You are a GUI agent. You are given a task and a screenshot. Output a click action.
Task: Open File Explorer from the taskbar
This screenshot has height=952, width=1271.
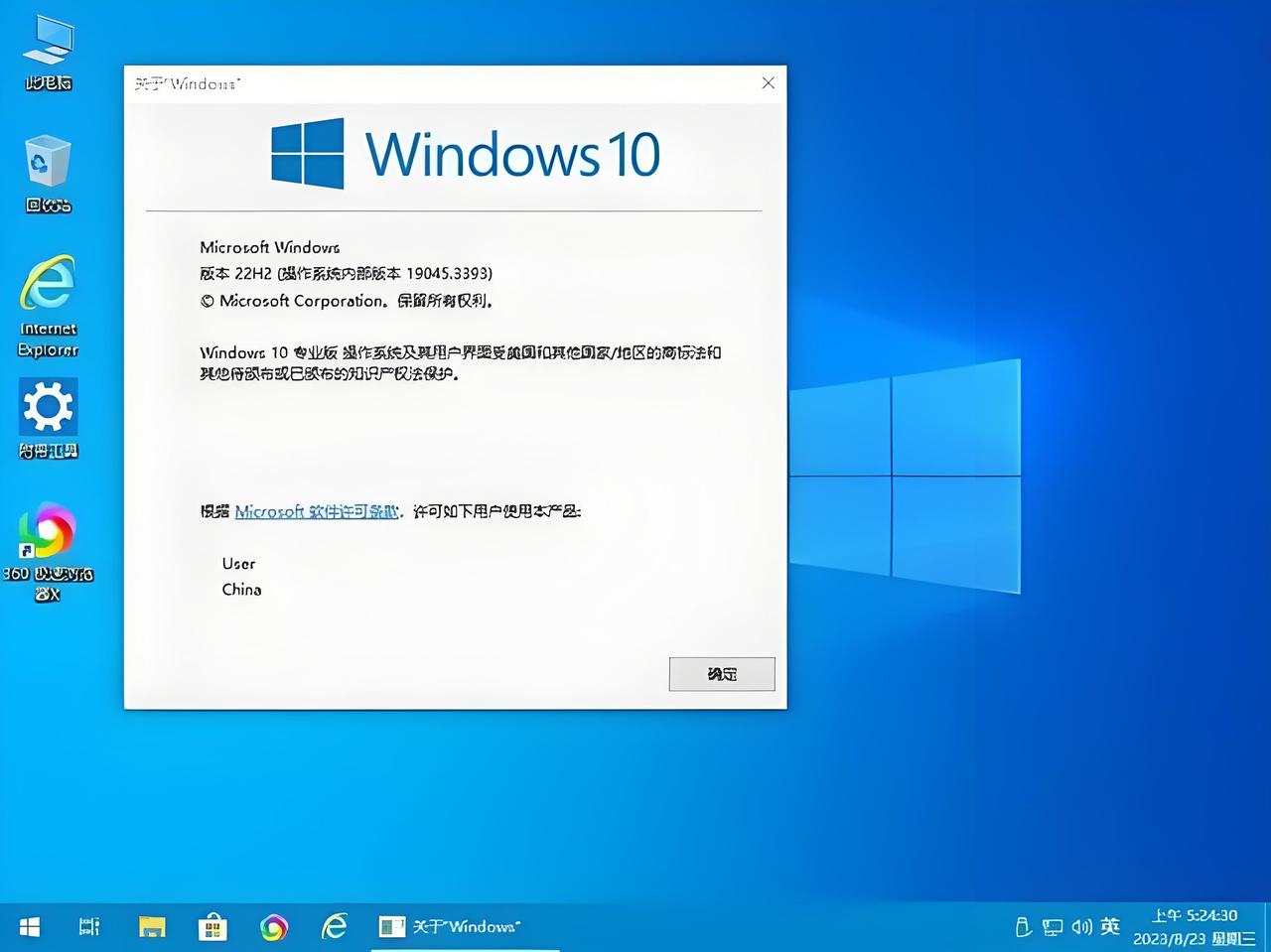coord(151,926)
